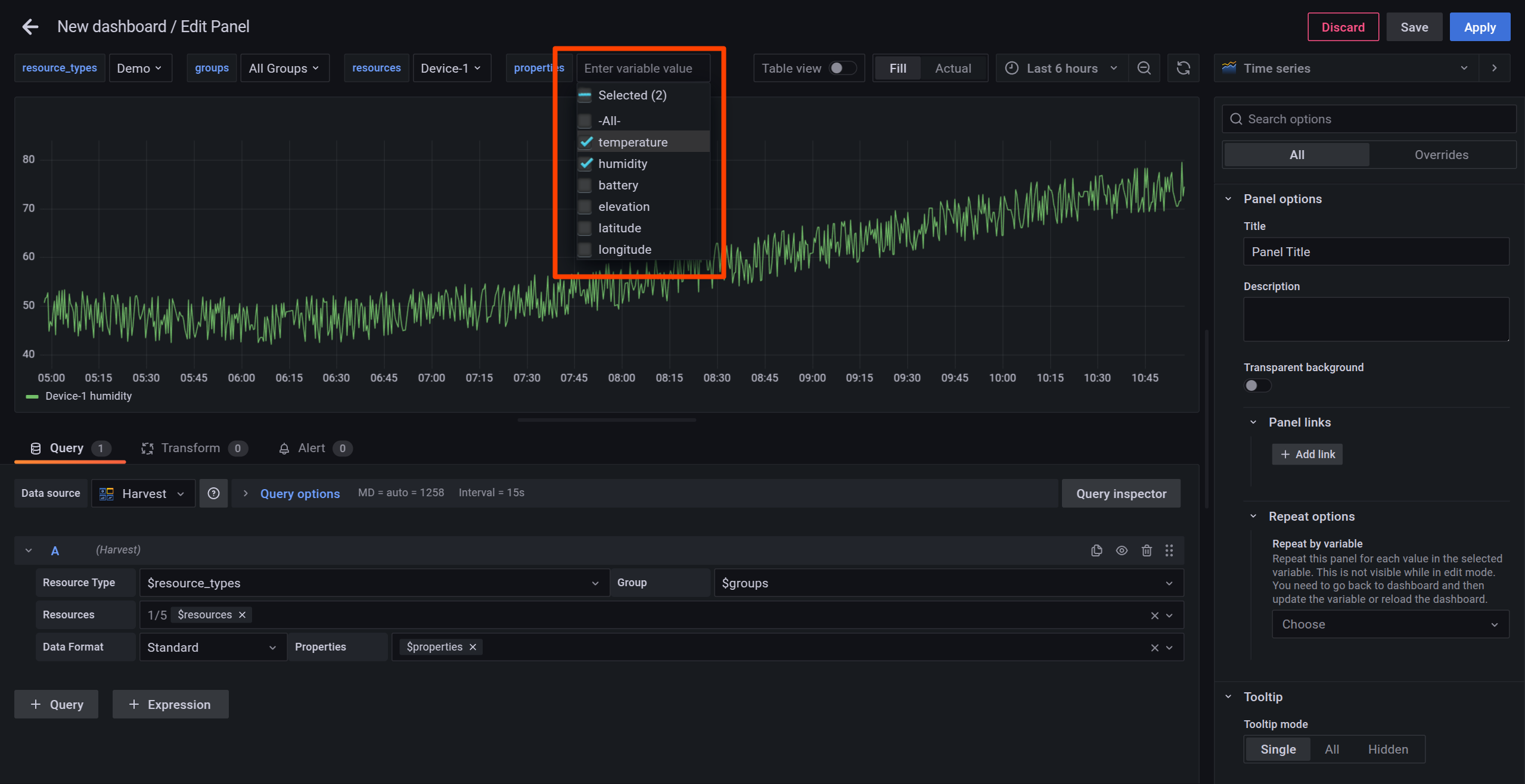Viewport: 1525px width, 784px height.
Task: Switch to the Overrides tab
Action: [x=1442, y=154]
